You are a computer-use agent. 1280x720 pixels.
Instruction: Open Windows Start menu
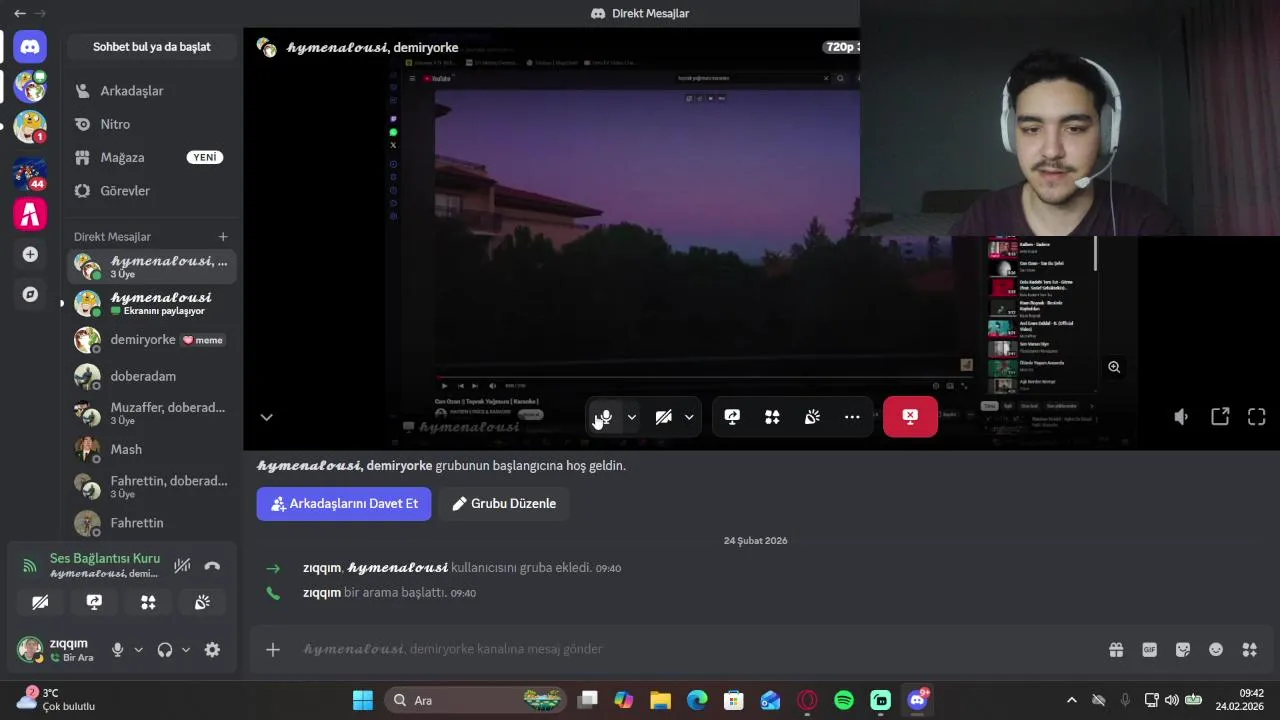pos(363,700)
